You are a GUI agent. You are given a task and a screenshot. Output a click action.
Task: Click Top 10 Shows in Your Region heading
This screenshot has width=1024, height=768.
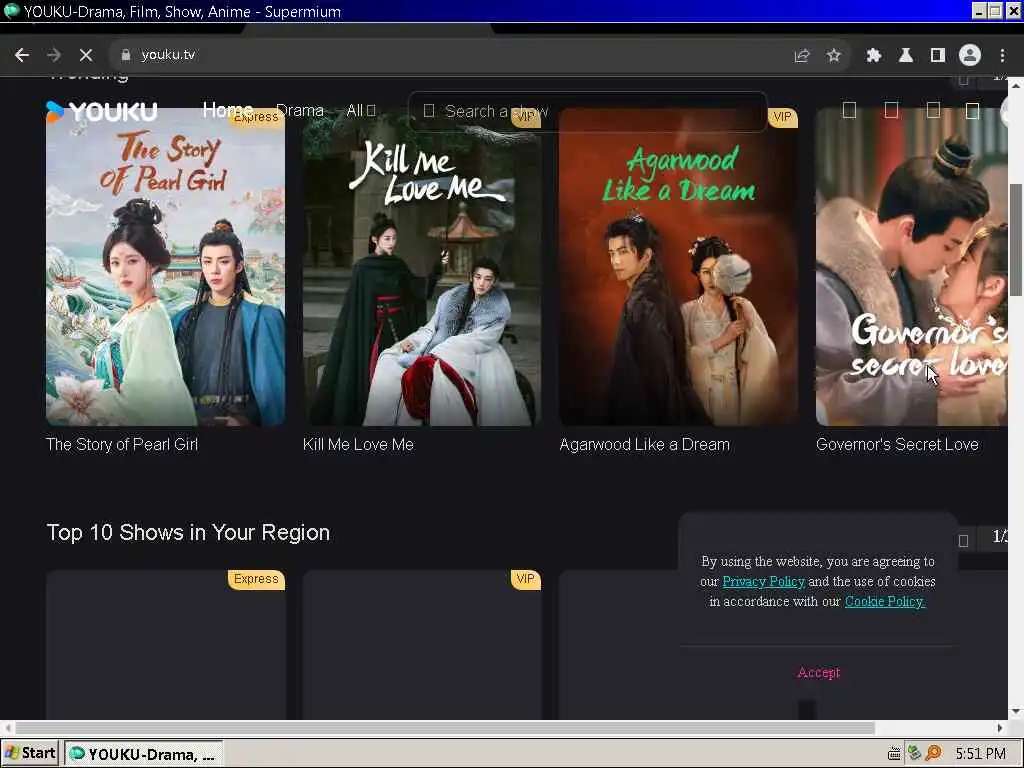[x=188, y=533]
